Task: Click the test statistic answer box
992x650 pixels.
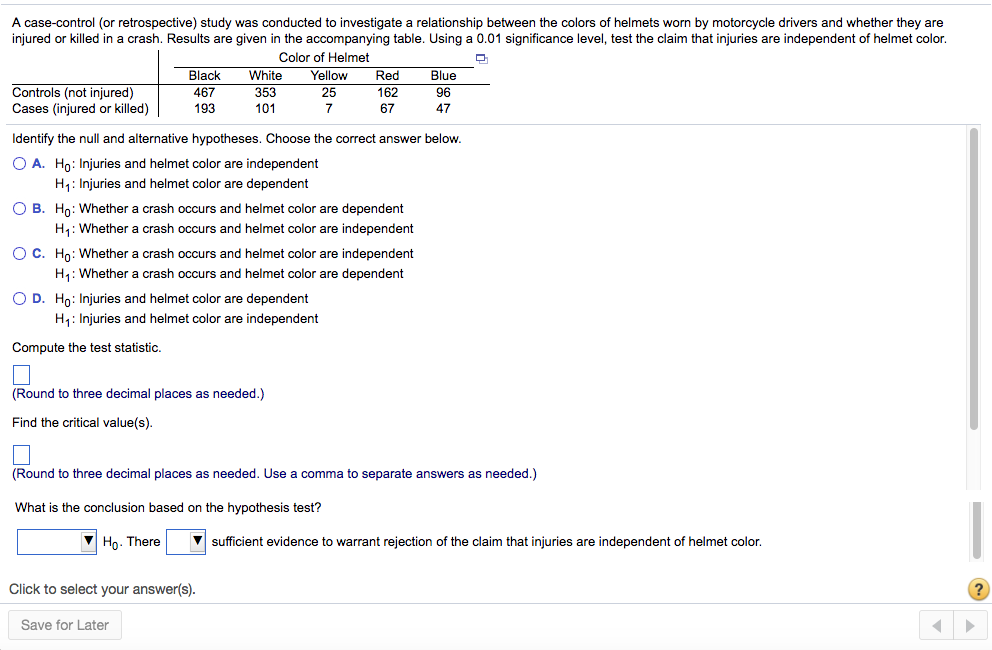Action: tap(21, 374)
